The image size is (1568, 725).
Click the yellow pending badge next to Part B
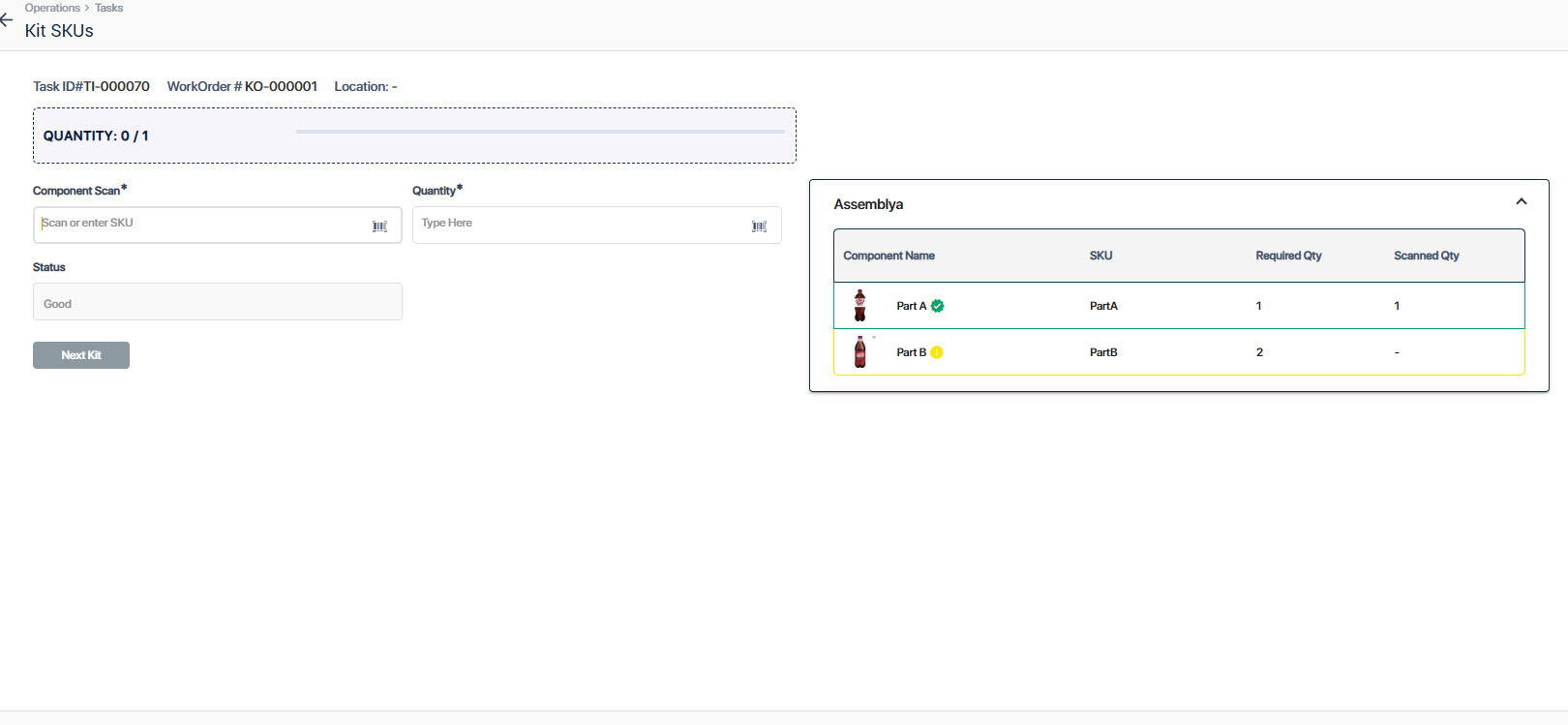(x=937, y=352)
